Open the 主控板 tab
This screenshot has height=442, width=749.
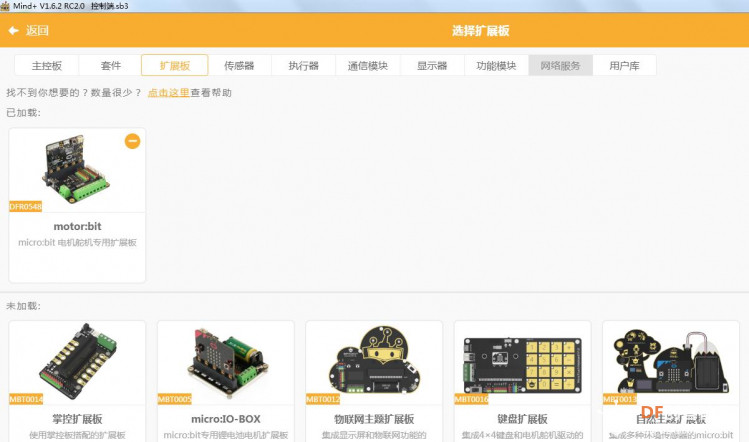click(47, 65)
